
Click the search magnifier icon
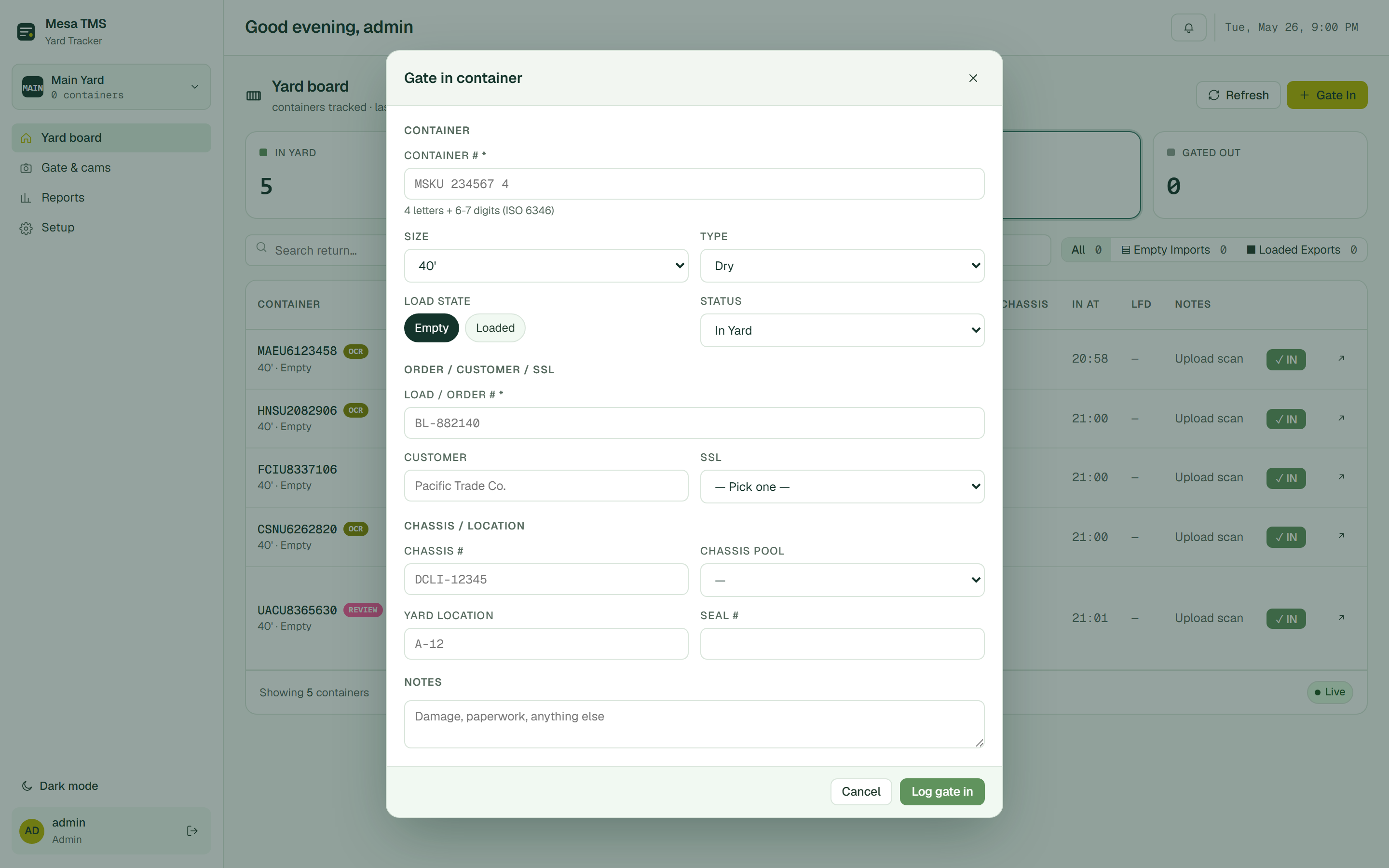coord(261,247)
